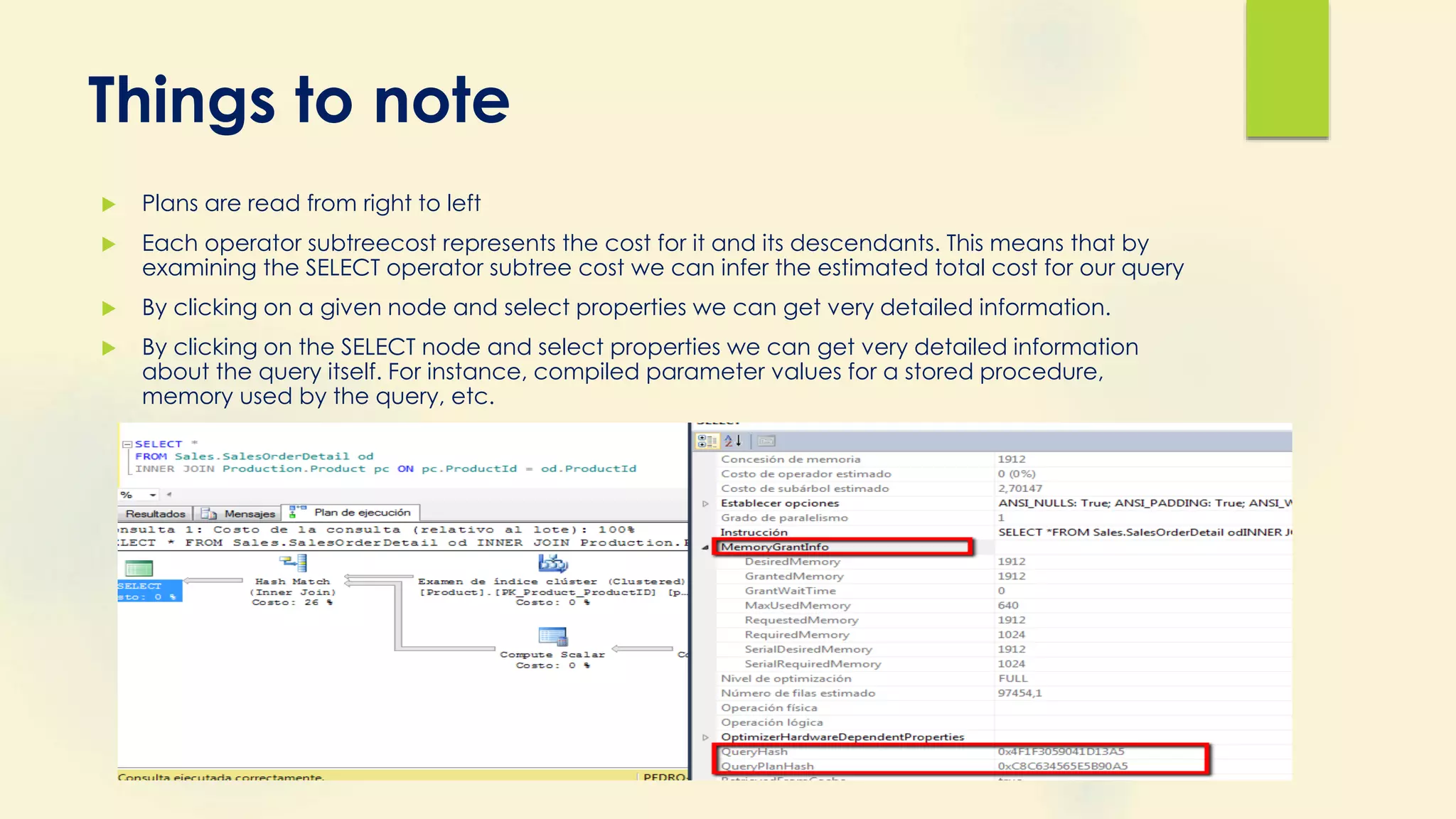Select Operación física property
Screen dimensions: 1456x819
pos(769,708)
